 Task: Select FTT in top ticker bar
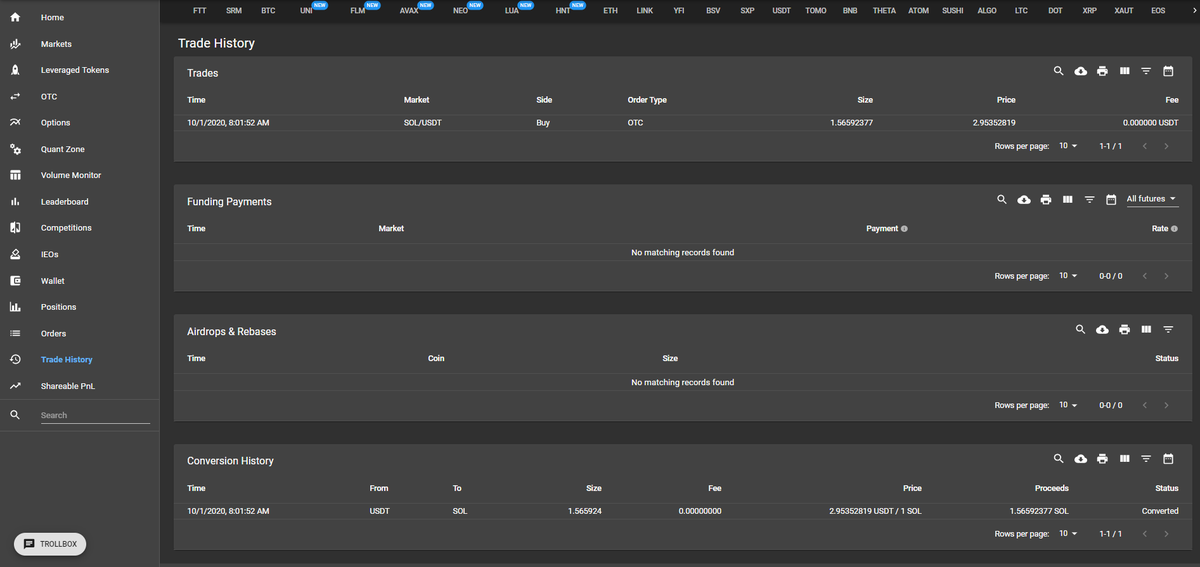199,10
